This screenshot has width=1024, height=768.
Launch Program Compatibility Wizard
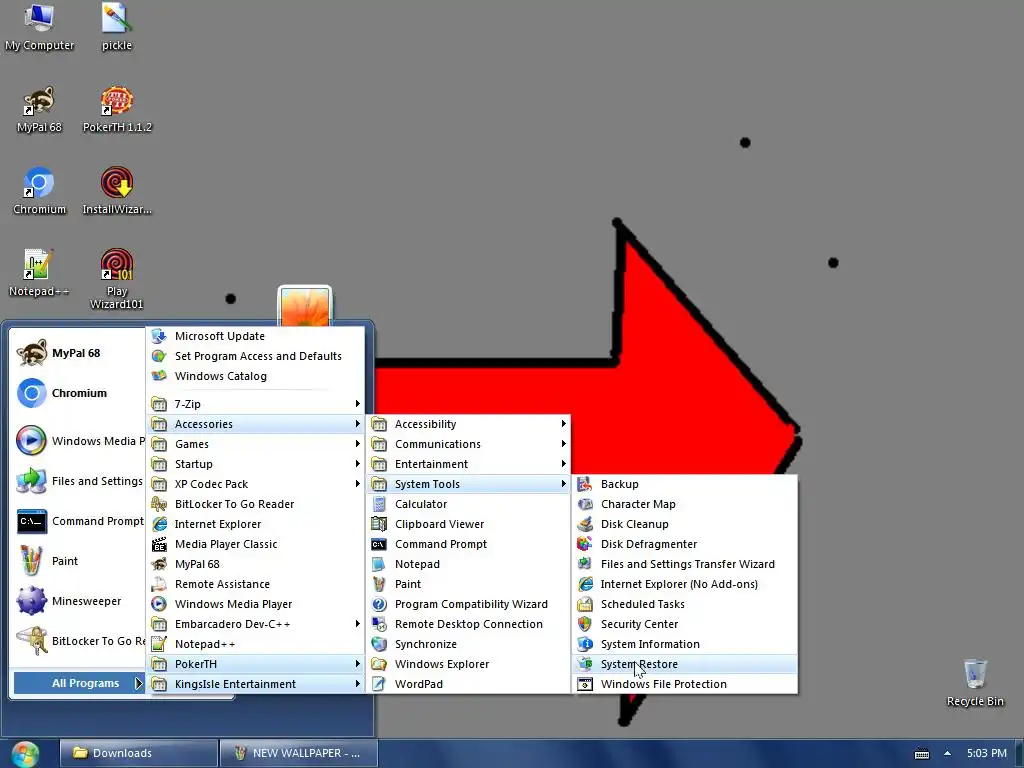(468, 604)
